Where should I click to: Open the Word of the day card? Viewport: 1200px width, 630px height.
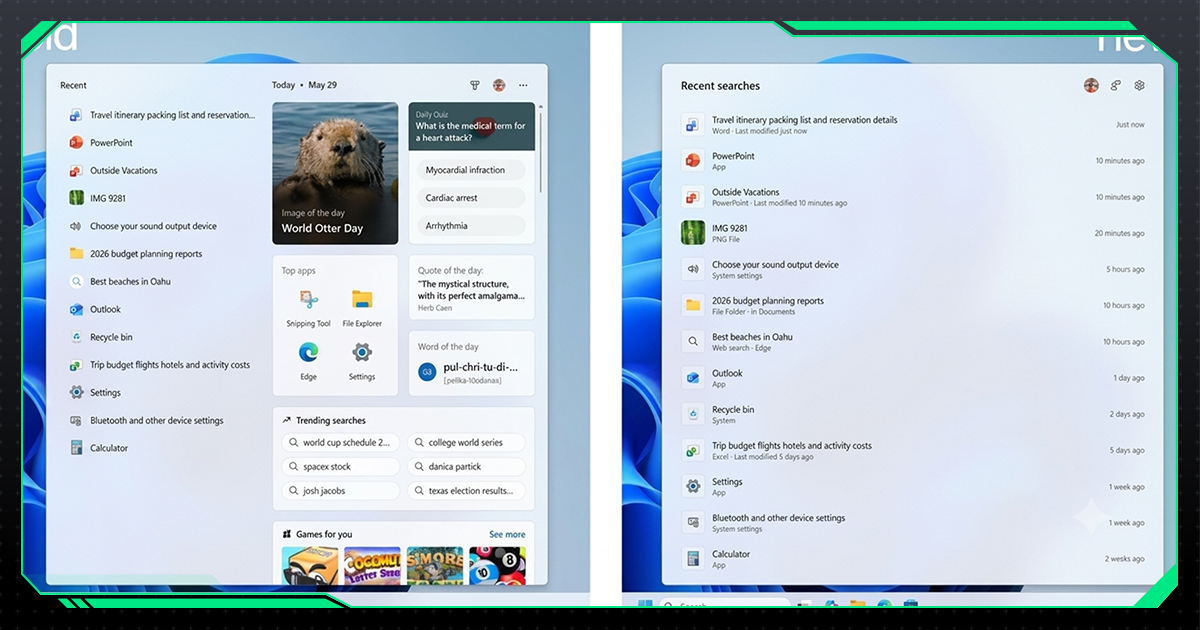tap(471, 364)
